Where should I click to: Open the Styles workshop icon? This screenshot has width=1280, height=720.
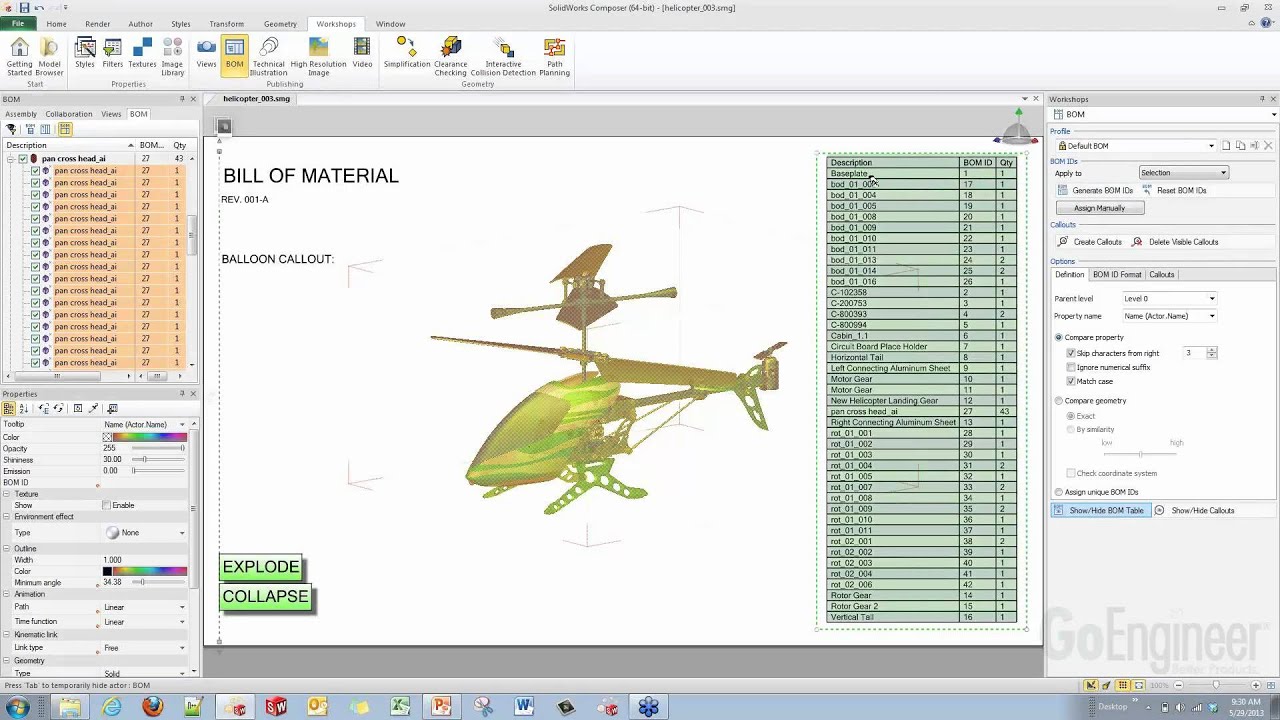click(85, 54)
